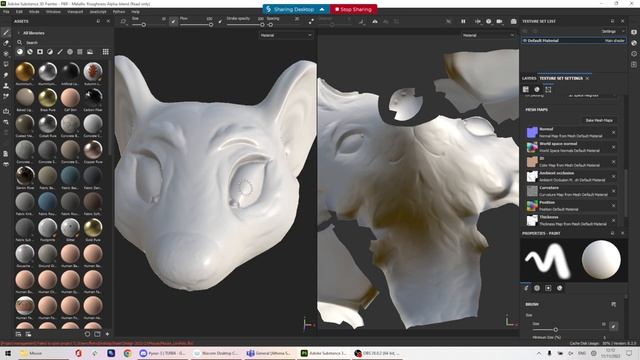Filter assets by Textures icon
This screenshot has height=360, width=640.
(80, 52)
